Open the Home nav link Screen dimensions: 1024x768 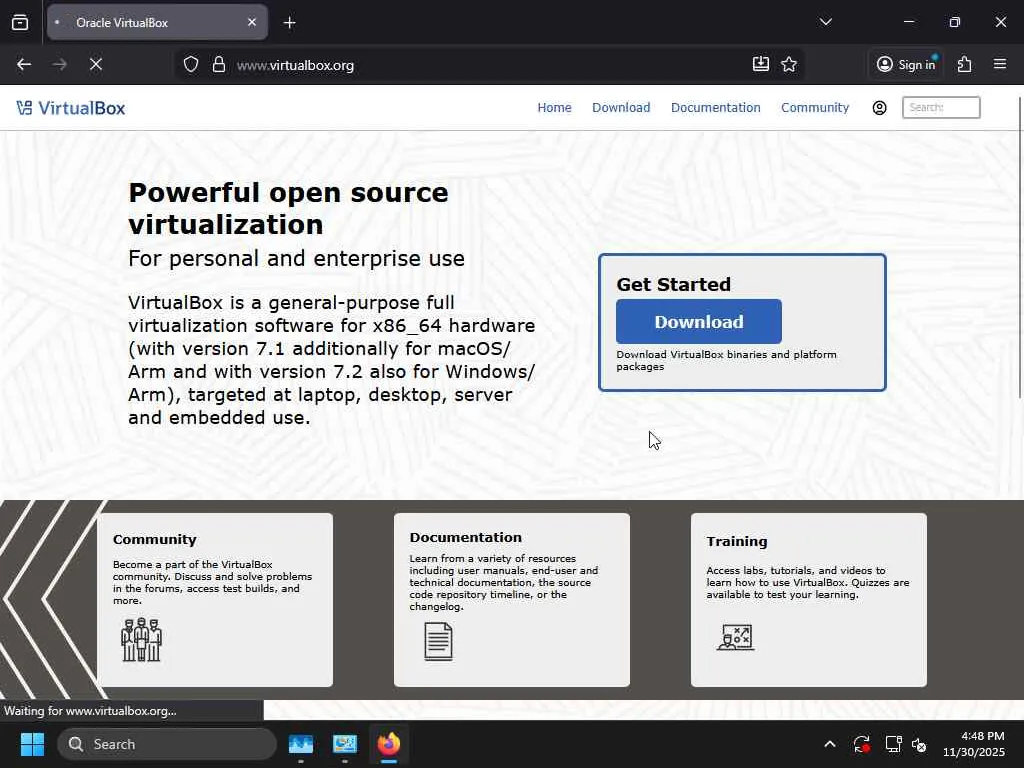tap(554, 108)
